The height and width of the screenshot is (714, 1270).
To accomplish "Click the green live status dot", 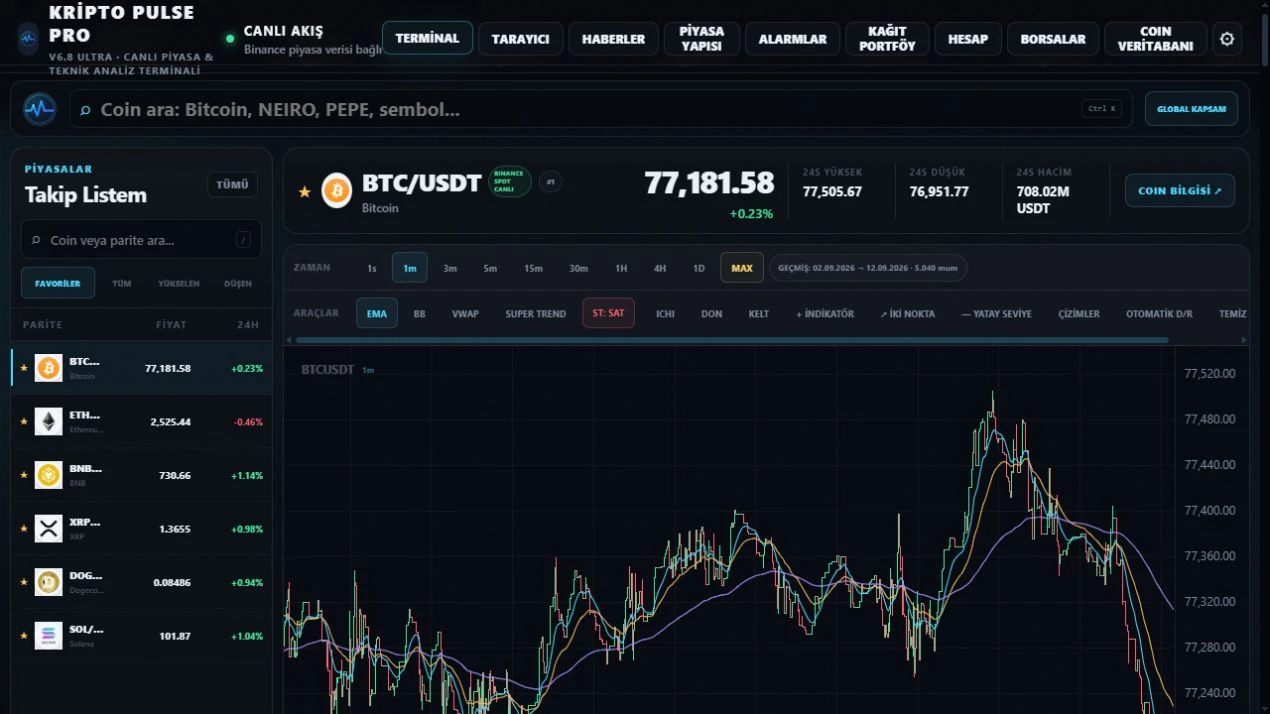I will 230,39.
